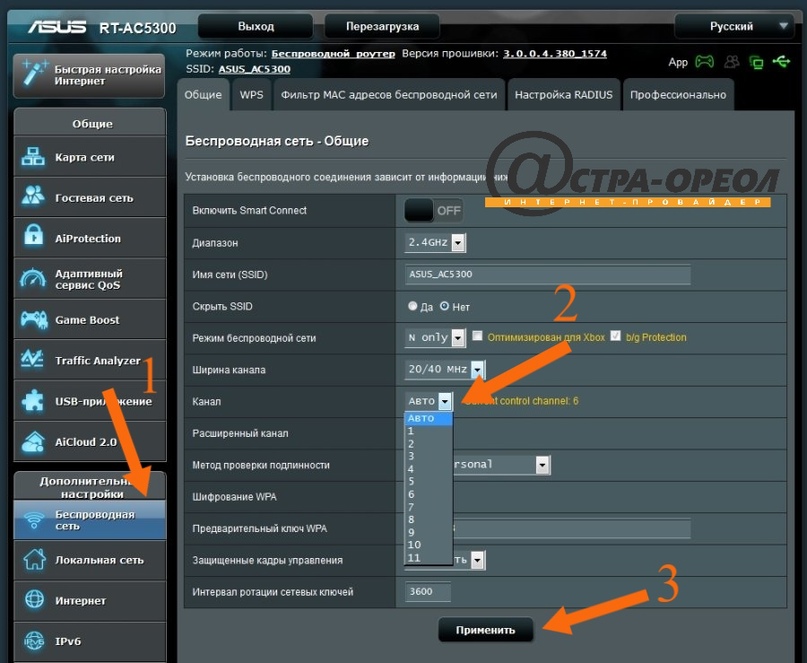The width and height of the screenshot is (807, 663).
Task: Switch to the Общие tab
Action: pos(203,95)
